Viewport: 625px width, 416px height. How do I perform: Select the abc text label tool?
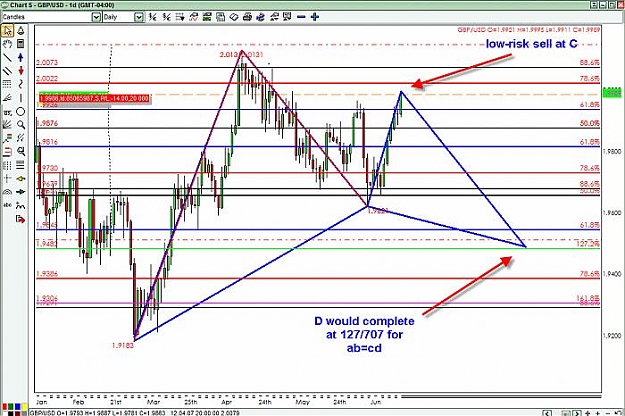(8, 206)
